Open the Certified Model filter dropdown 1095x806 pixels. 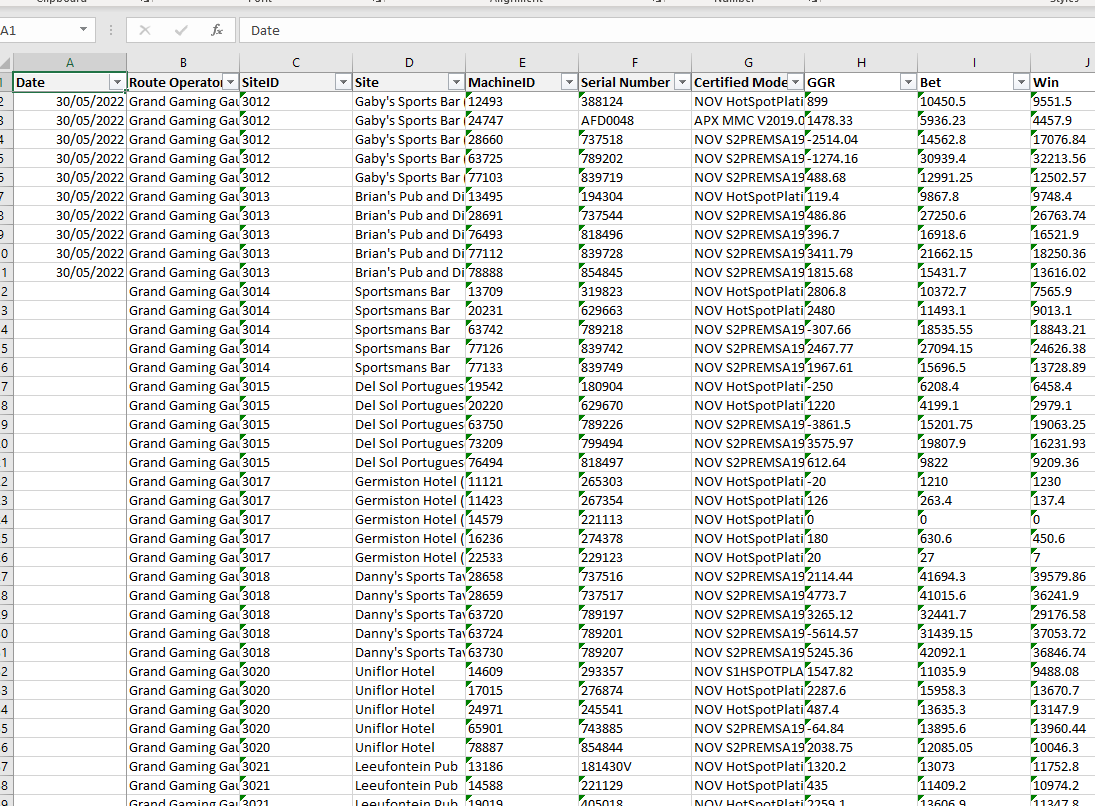(796, 82)
